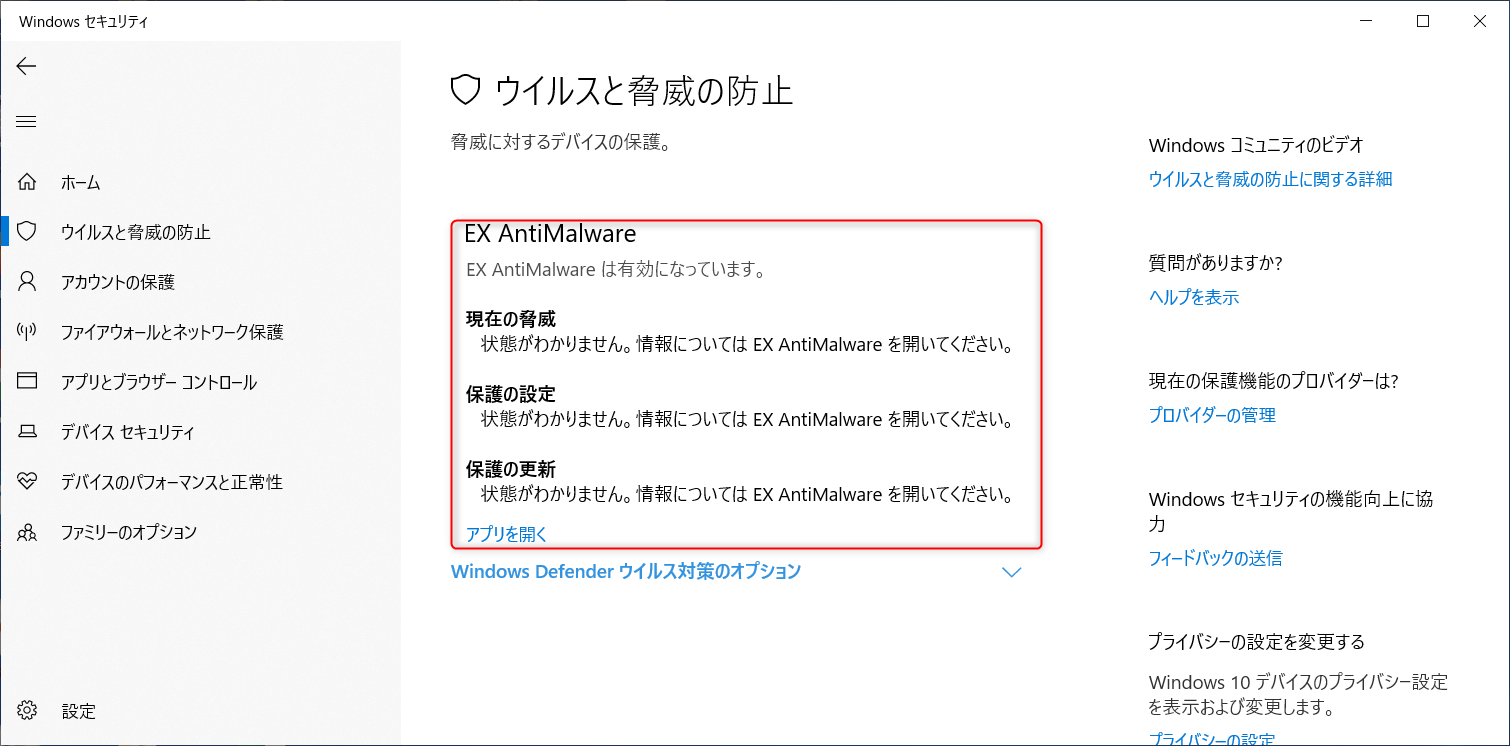Click 'EX AntiMalware は有効になっています。' status text
1510x746 pixels.
pyautogui.click(x=616, y=270)
